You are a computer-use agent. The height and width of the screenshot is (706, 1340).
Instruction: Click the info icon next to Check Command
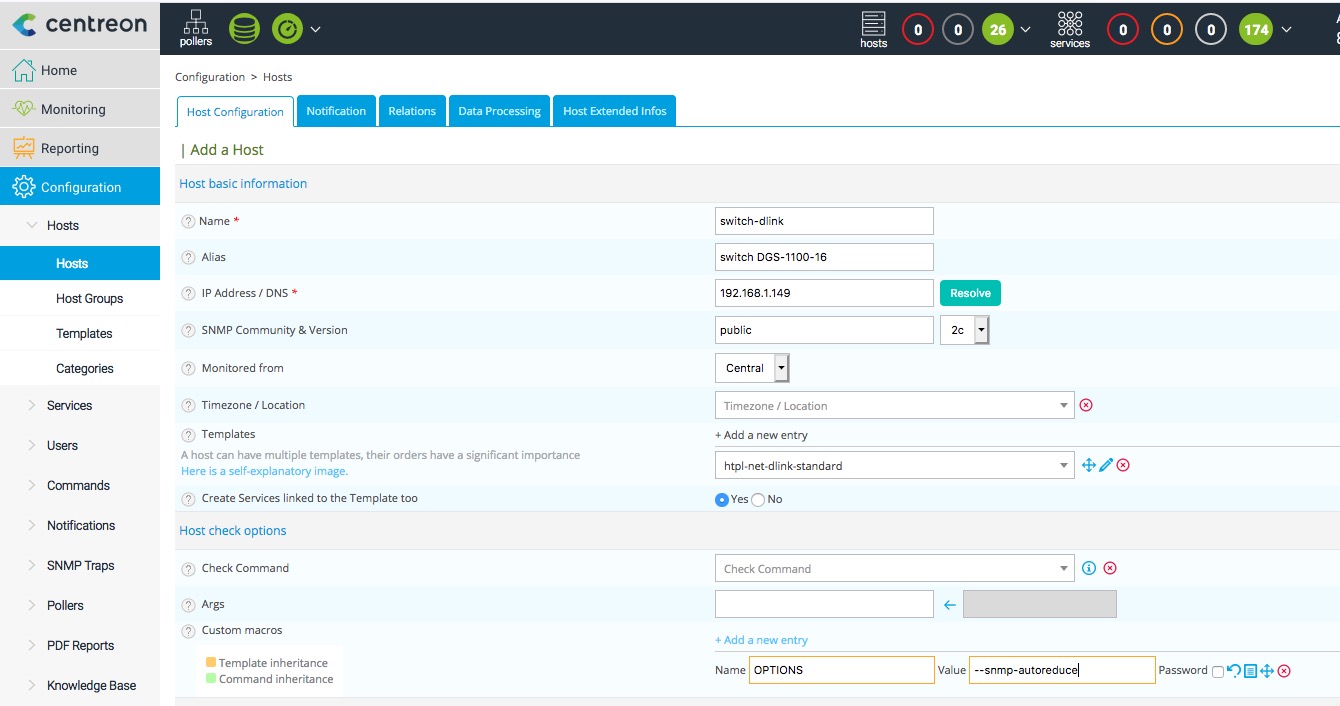1089,568
